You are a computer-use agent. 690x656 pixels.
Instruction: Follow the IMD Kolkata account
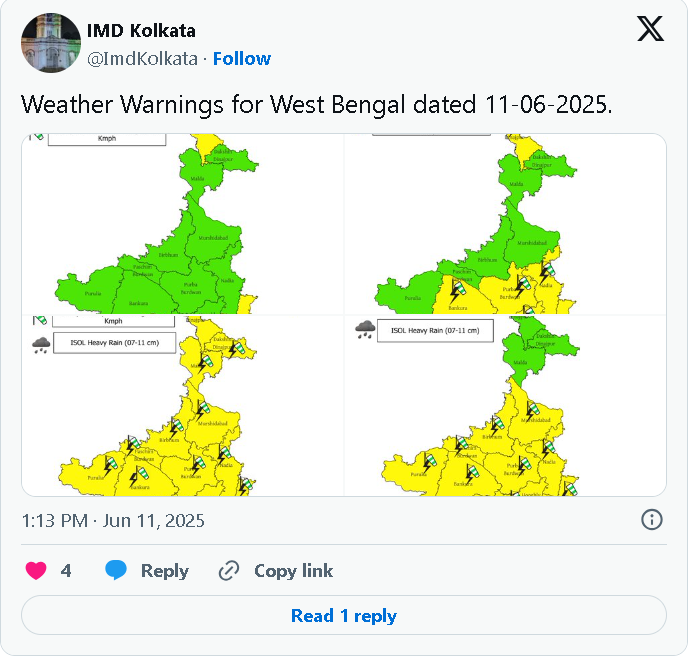click(242, 59)
